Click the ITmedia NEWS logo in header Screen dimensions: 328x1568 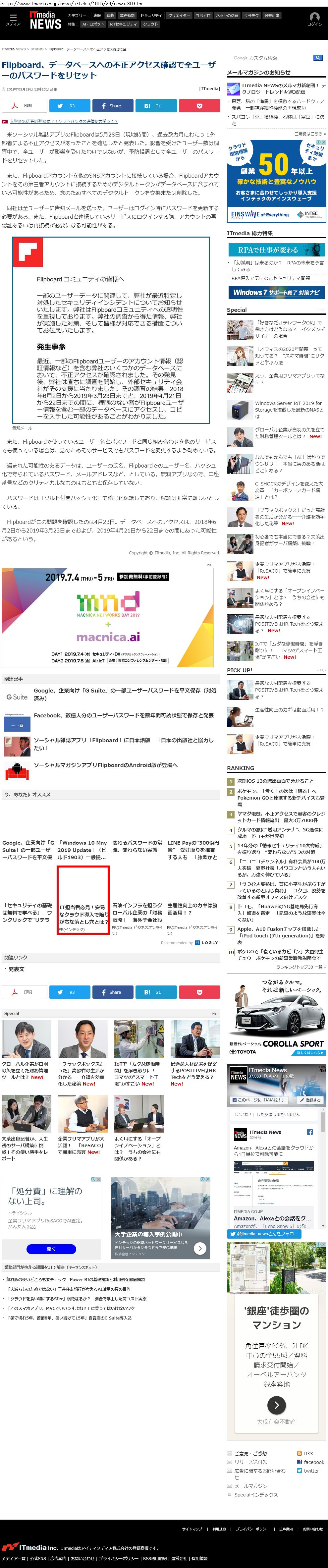46,21
